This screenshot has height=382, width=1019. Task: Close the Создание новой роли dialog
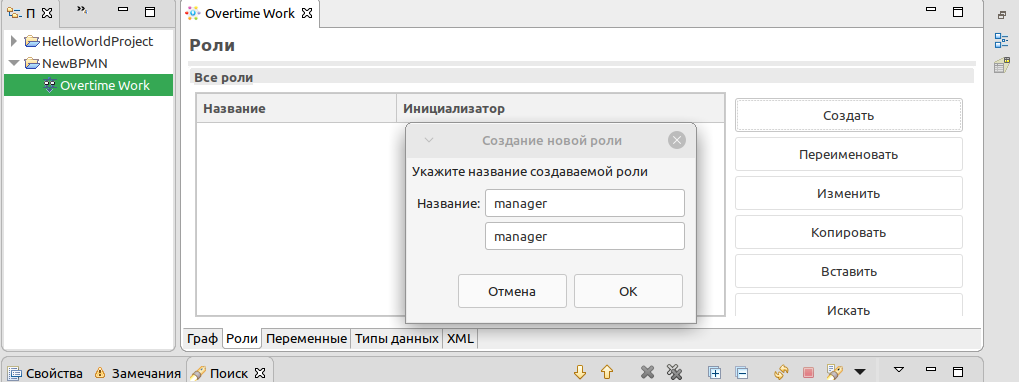(x=677, y=140)
